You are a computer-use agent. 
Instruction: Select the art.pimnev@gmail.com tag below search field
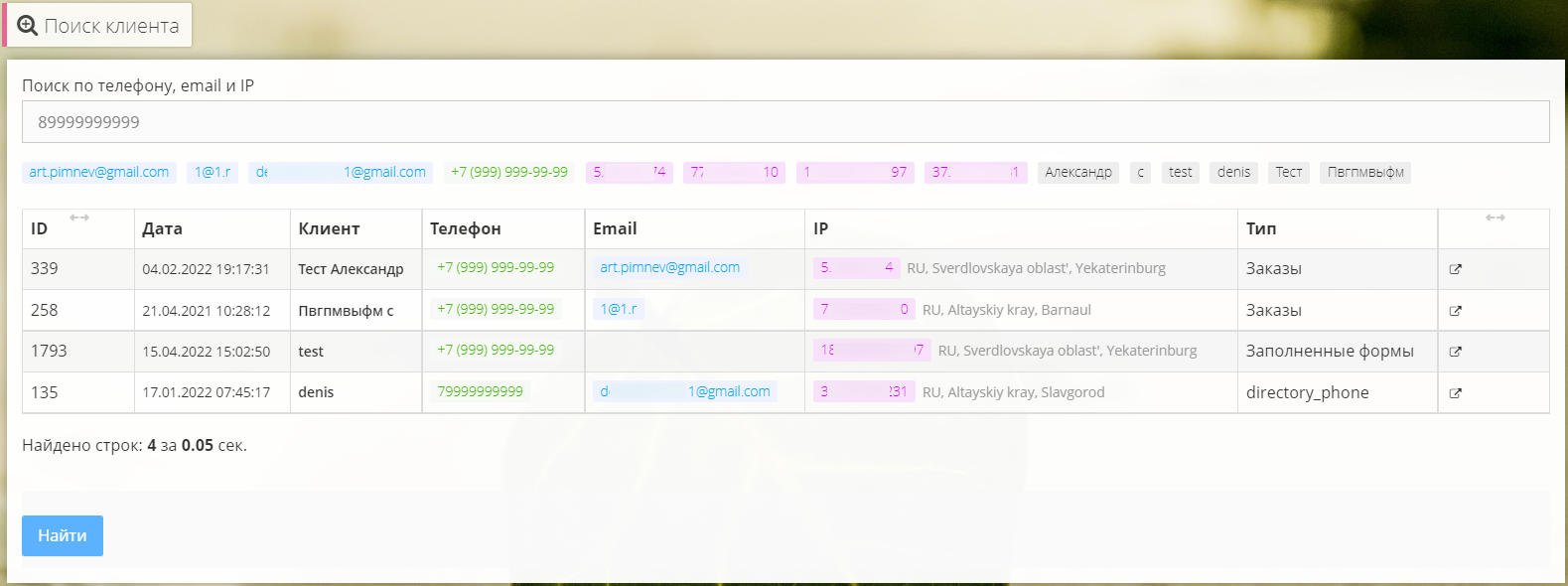(99, 173)
